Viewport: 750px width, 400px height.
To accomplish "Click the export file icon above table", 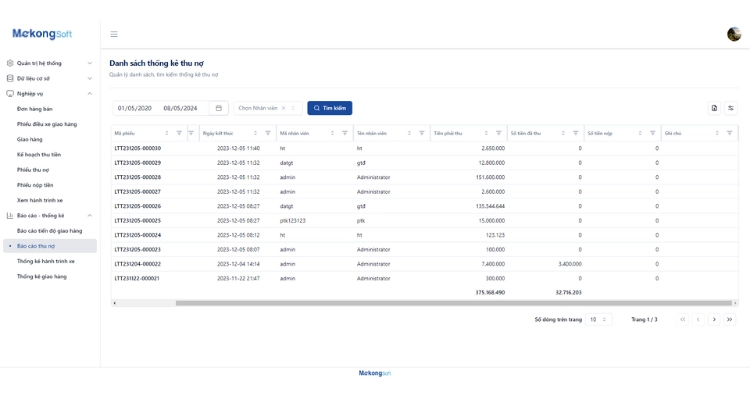I will 714,108.
